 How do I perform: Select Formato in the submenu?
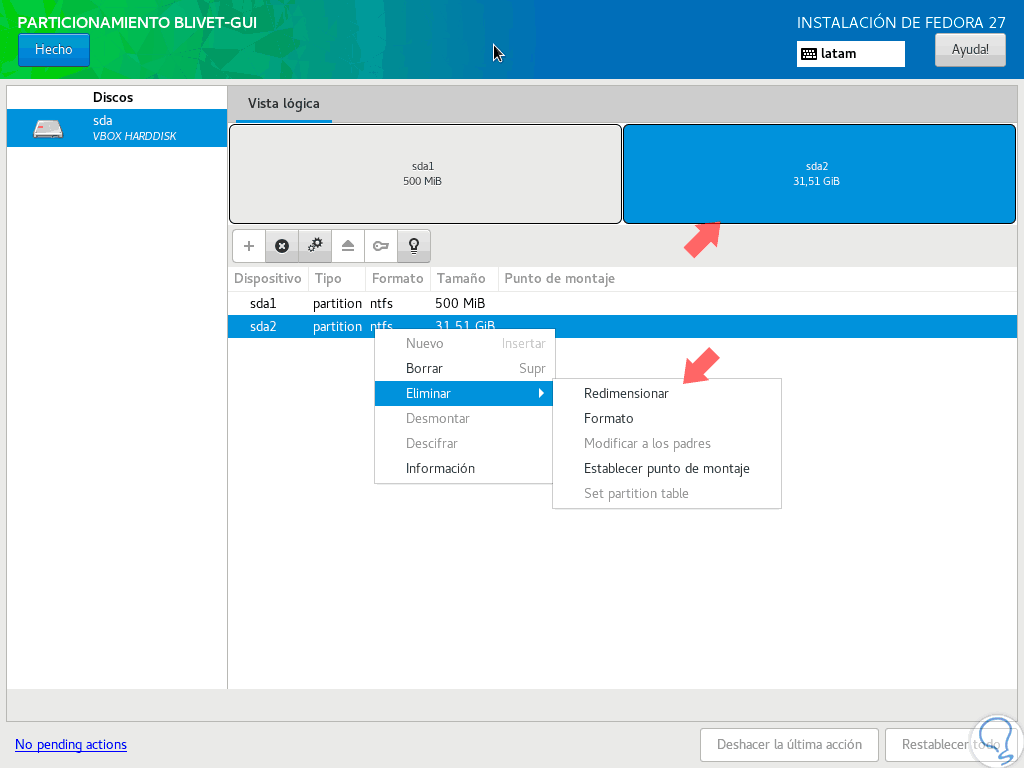tap(667, 419)
